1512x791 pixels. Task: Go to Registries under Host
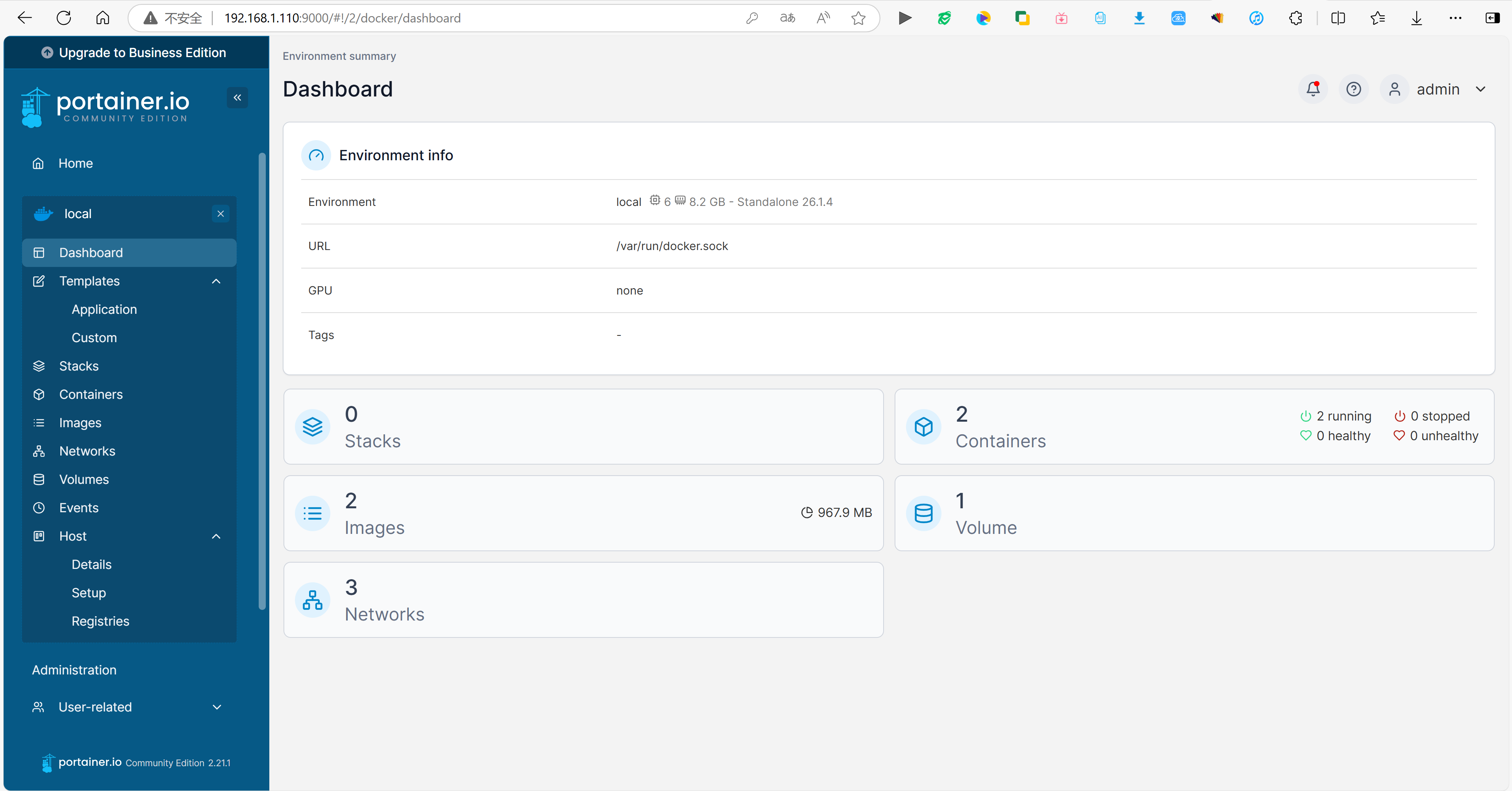(x=100, y=621)
